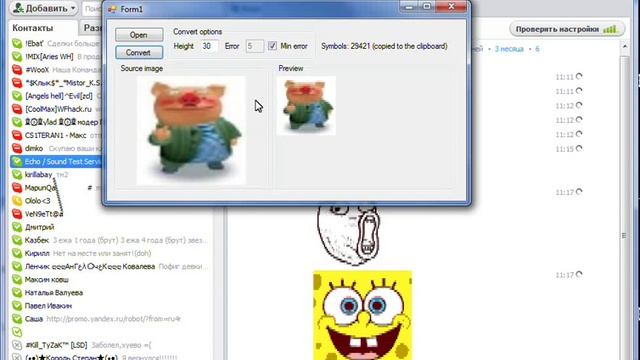Click the troll face image in chat
Screen dimensions: 640x360
(x=348, y=235)
